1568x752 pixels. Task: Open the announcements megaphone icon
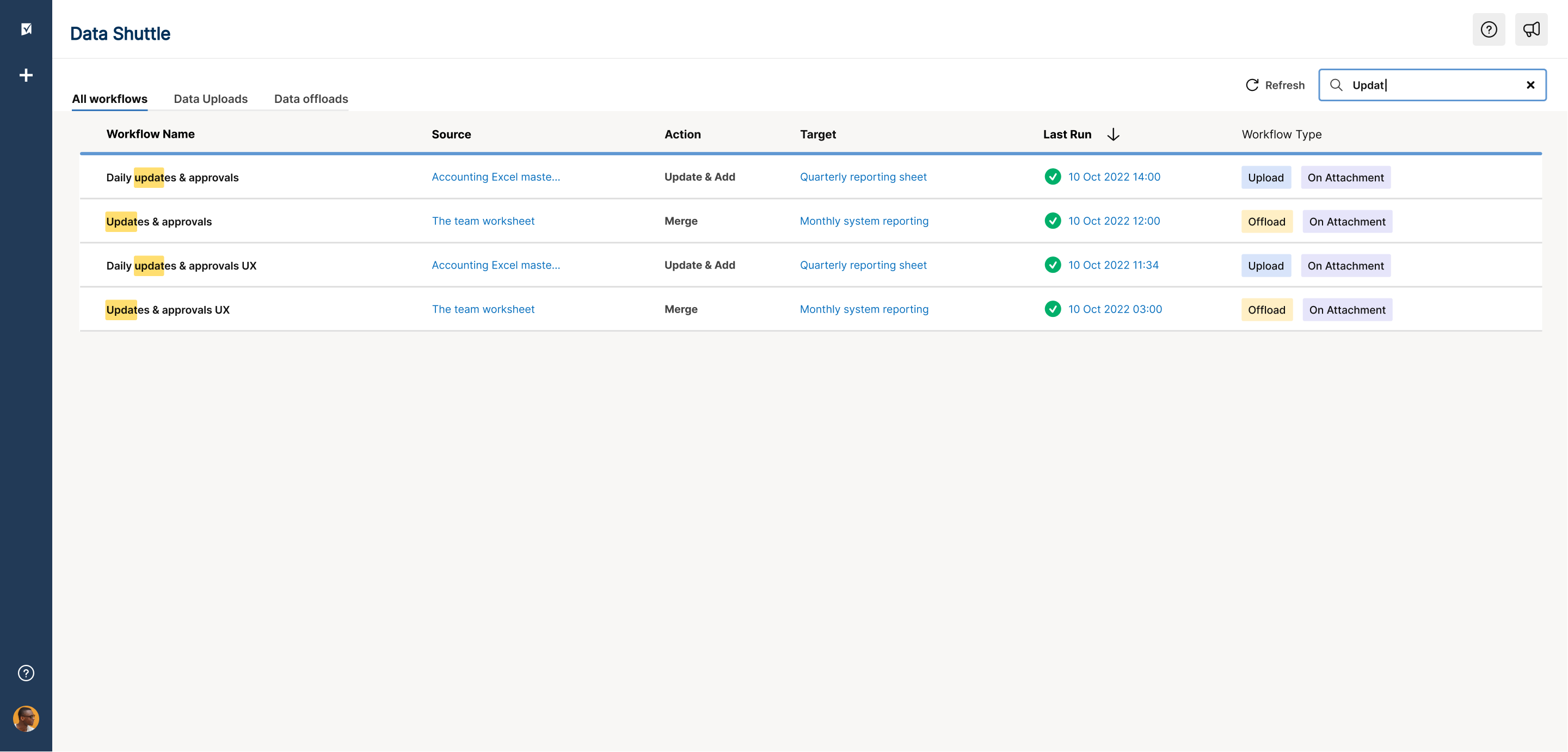coord(1531,29)
